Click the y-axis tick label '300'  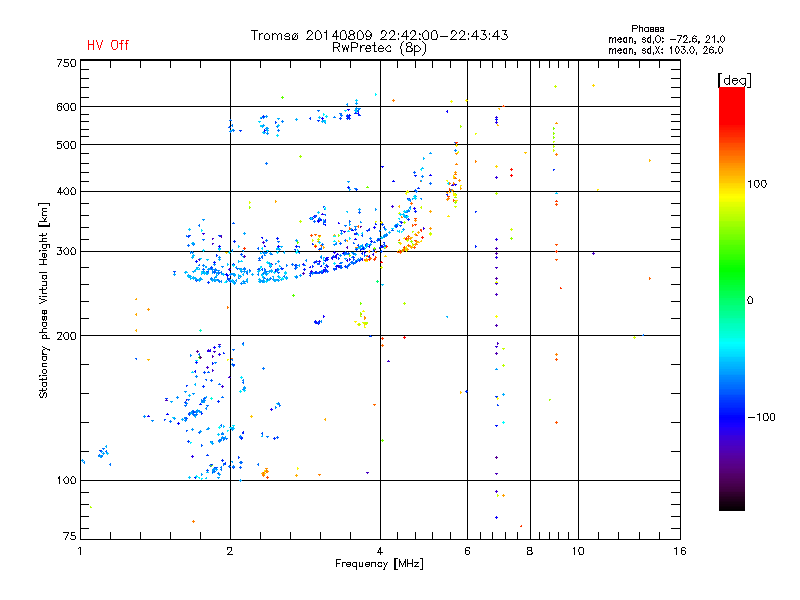click(66, 252)
